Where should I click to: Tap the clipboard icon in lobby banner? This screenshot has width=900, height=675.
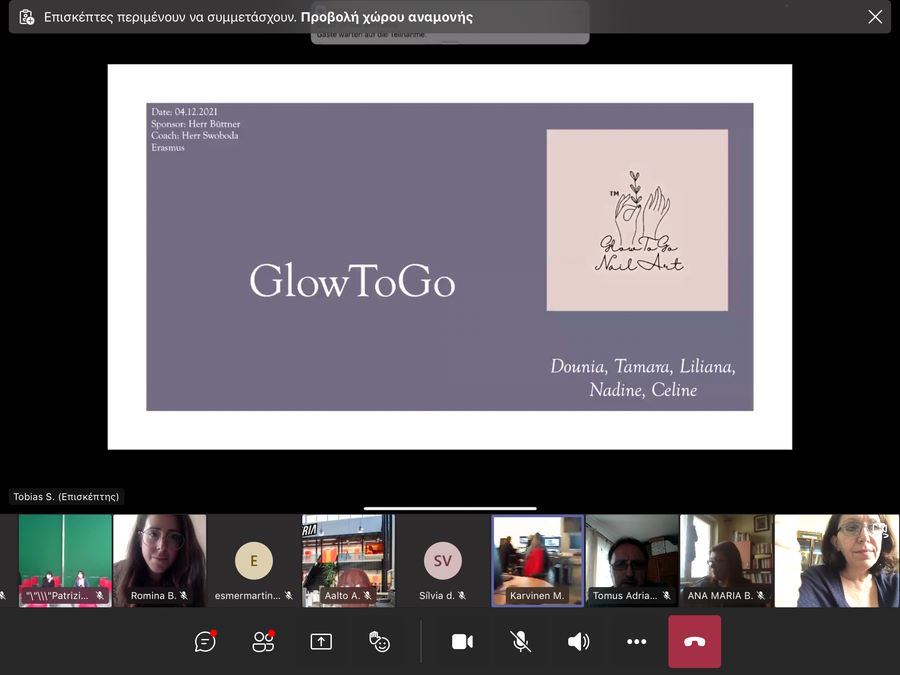point(27,17)
